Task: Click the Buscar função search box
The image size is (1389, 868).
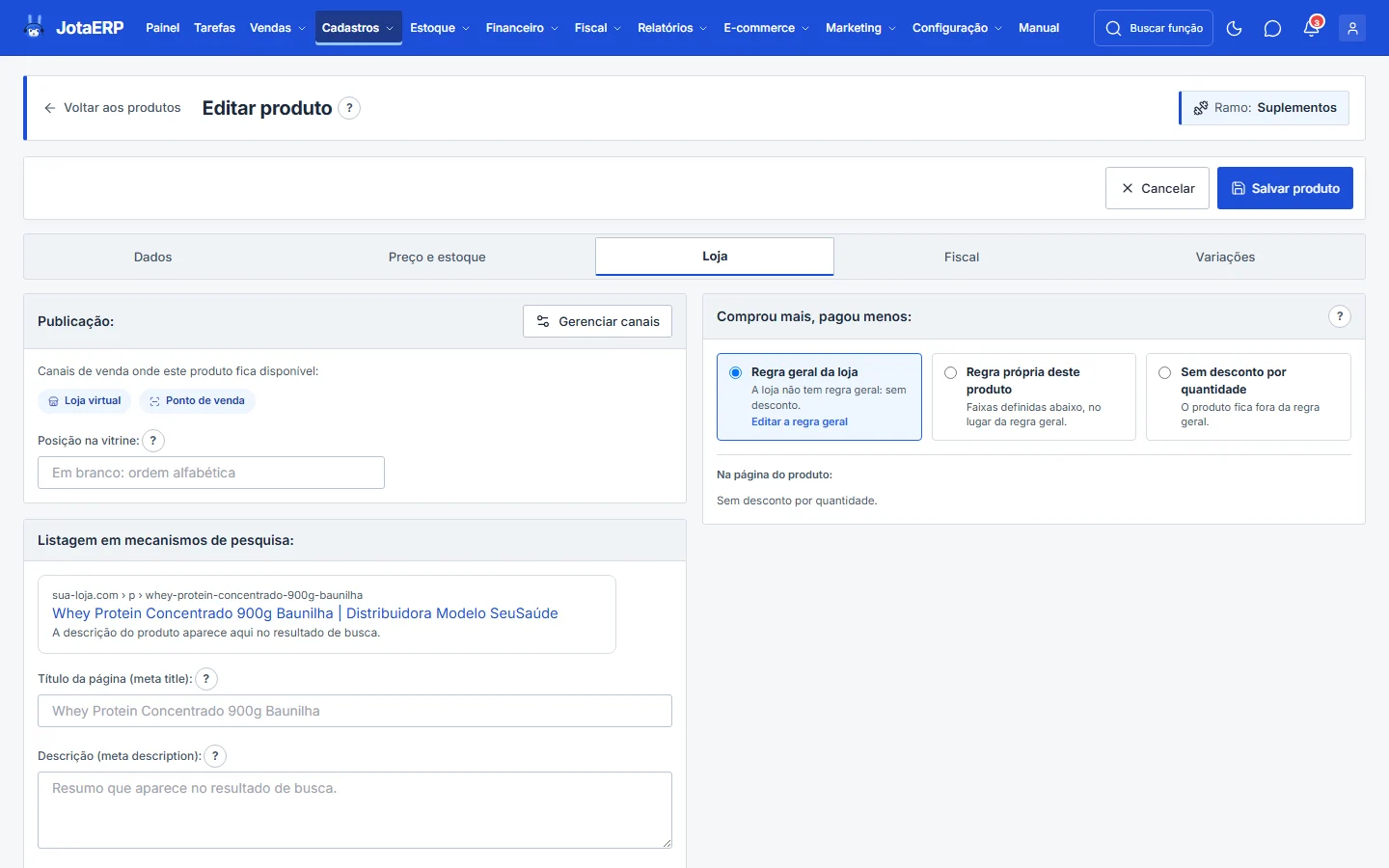Action: coord(1154,28)
